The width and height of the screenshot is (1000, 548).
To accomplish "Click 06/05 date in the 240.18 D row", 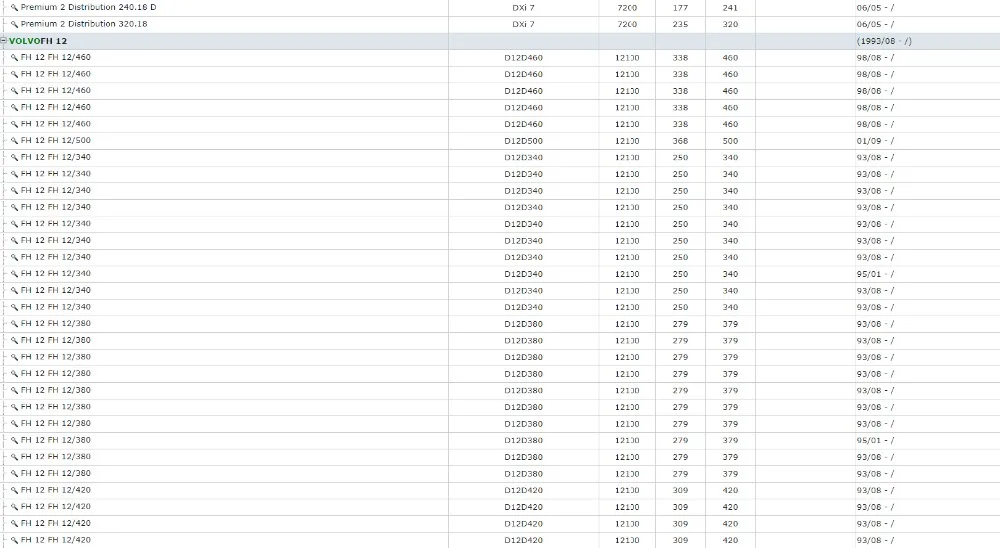I will (x=875, y=8).
